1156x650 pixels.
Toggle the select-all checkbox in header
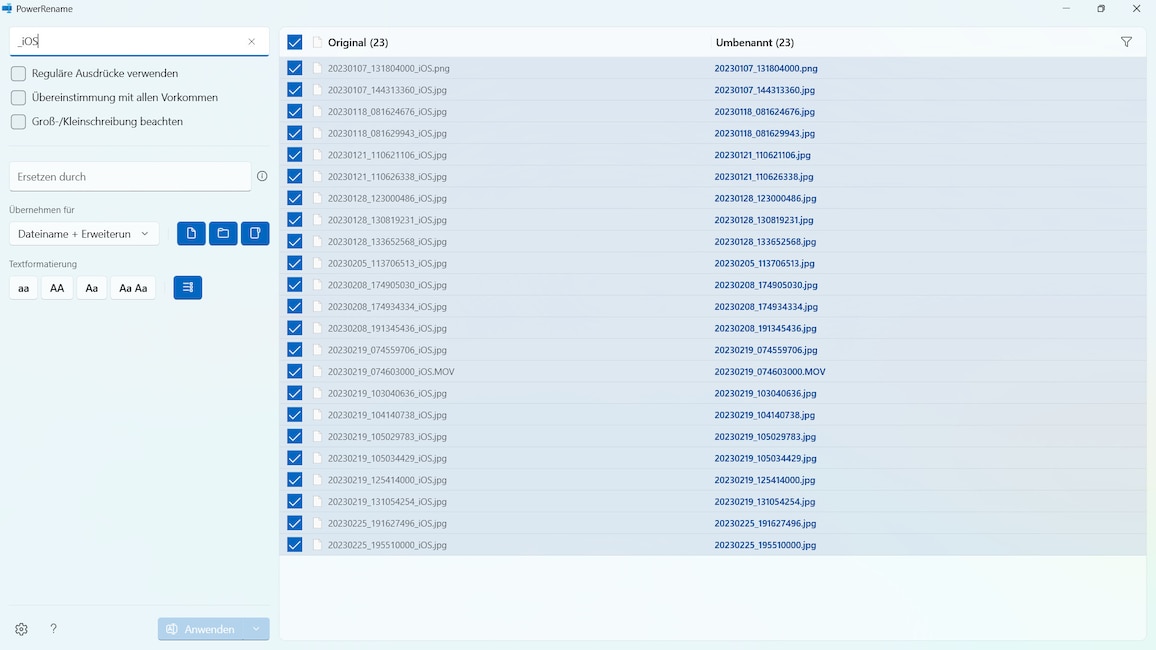point(295,43)
